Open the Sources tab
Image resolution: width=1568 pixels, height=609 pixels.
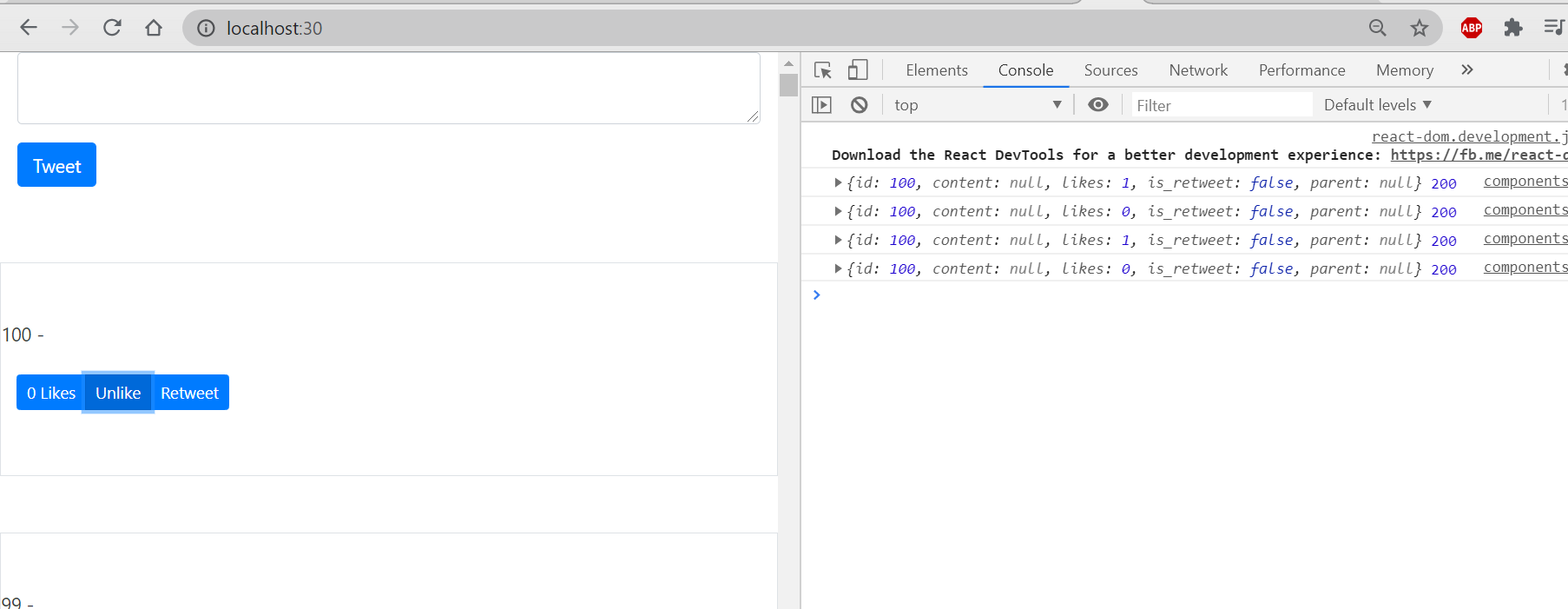pos(1110,70)
